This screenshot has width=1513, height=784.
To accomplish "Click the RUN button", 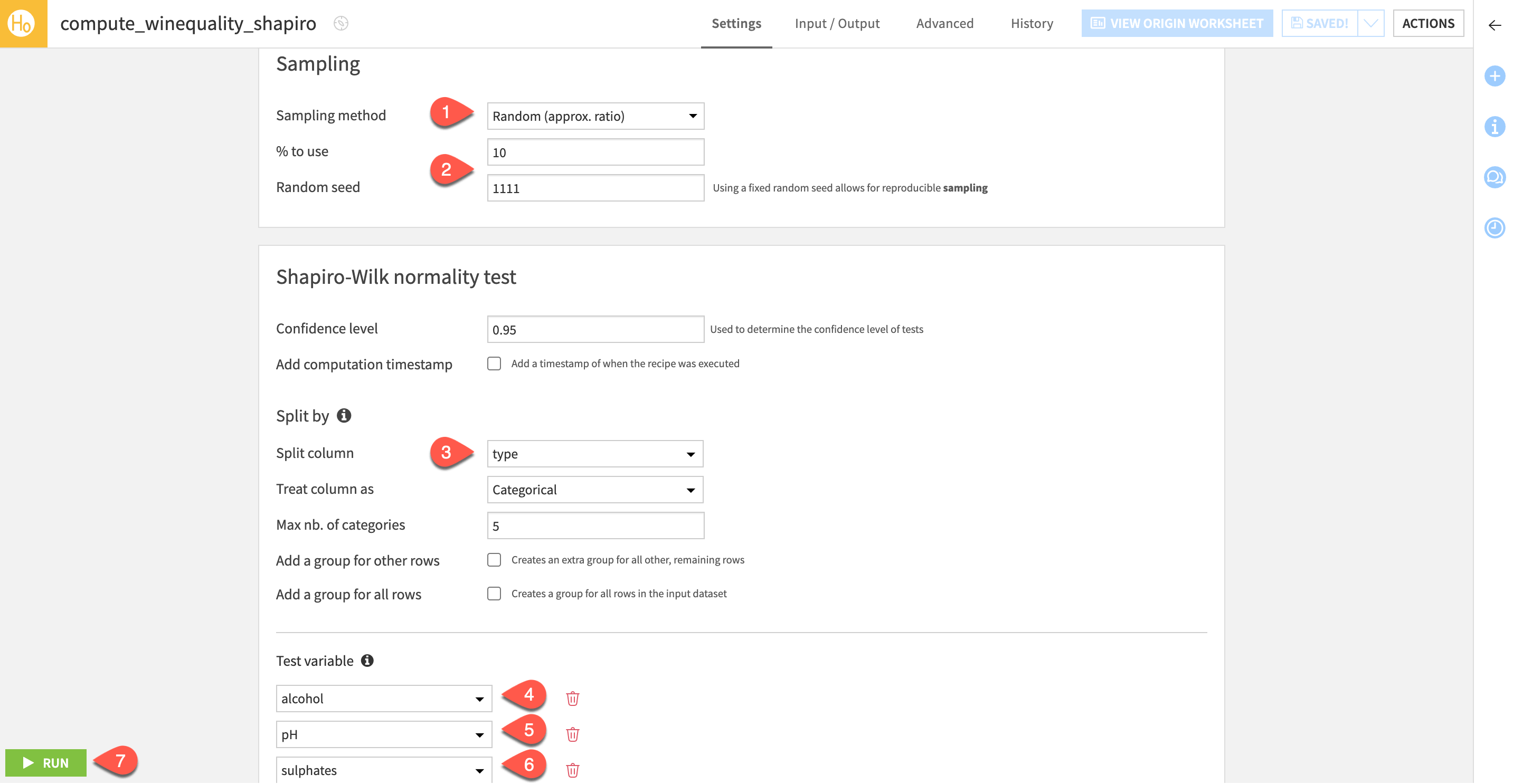I will coord(46,762).
